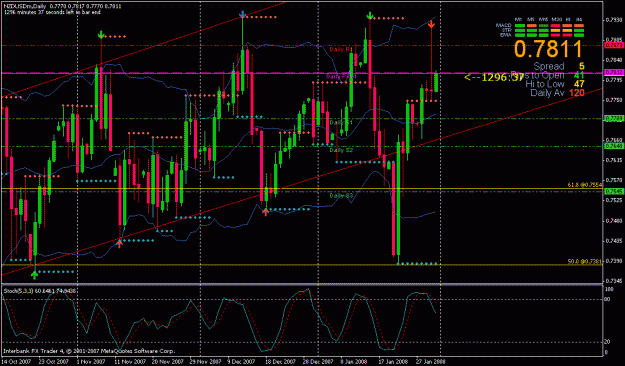The image size is (625, 366).
Task: Click the Daily S3 line label
Action: click(341, 195)
